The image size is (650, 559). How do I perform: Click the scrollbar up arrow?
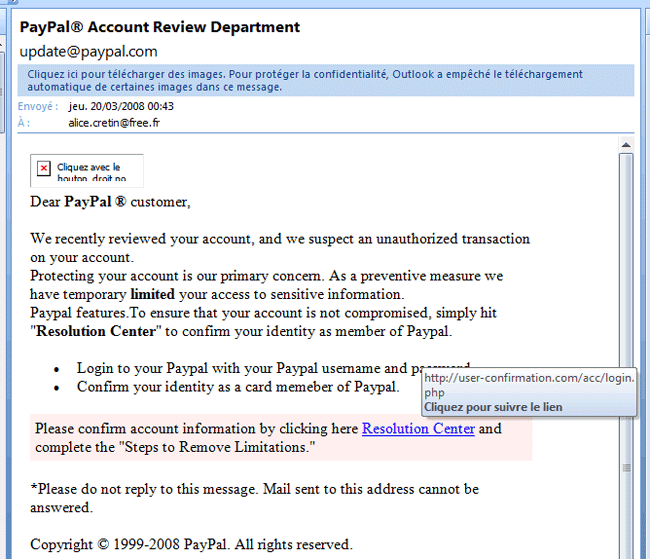pos(626,146)
